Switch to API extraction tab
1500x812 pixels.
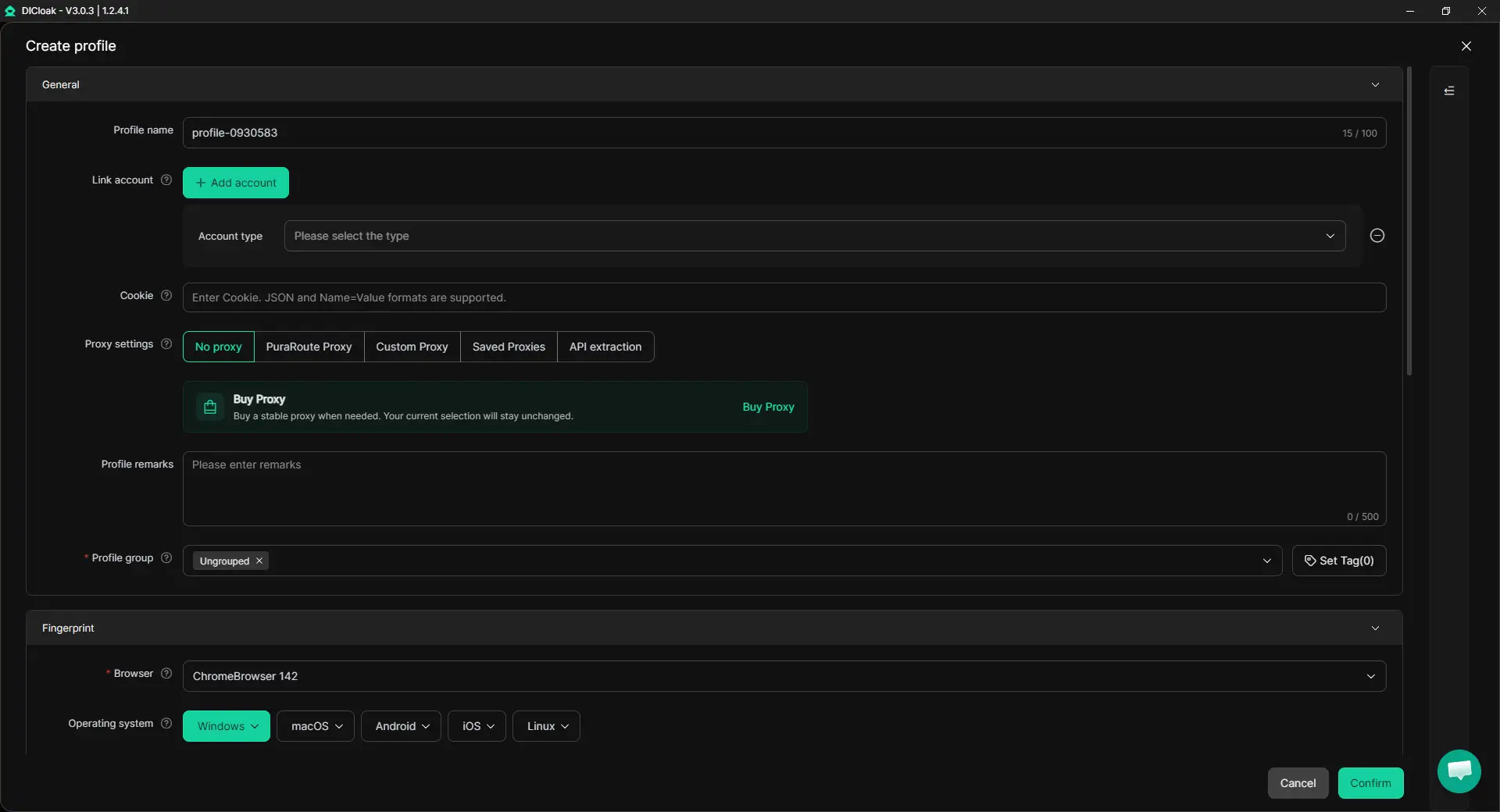tap(605, 347)
